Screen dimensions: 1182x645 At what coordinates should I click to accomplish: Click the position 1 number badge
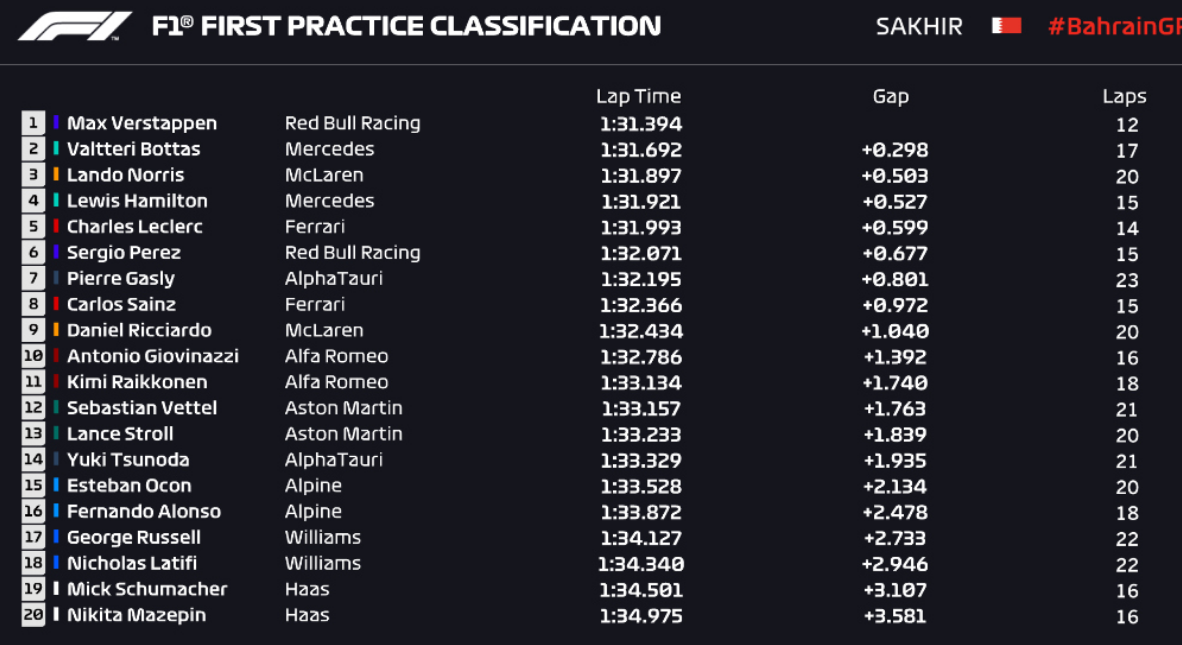click(x=33, y=123)
